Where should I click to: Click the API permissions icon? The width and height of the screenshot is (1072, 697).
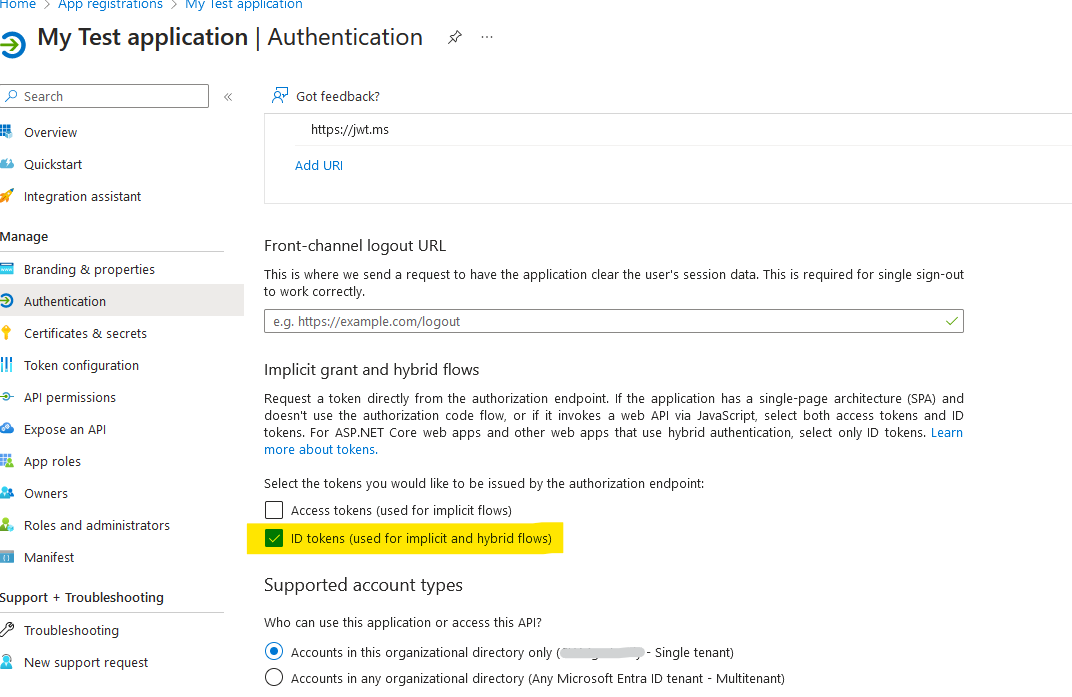coord(6,397)
